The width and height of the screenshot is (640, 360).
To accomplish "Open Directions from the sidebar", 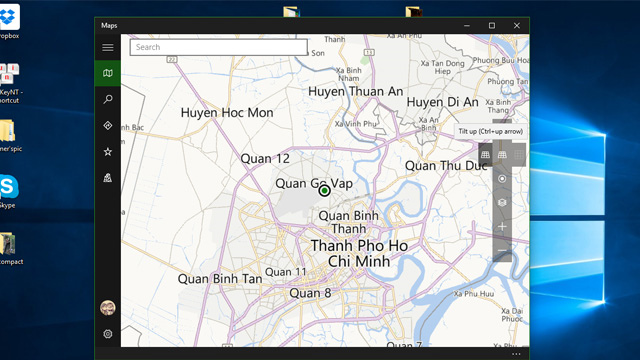I will click(x=108, y=125).
